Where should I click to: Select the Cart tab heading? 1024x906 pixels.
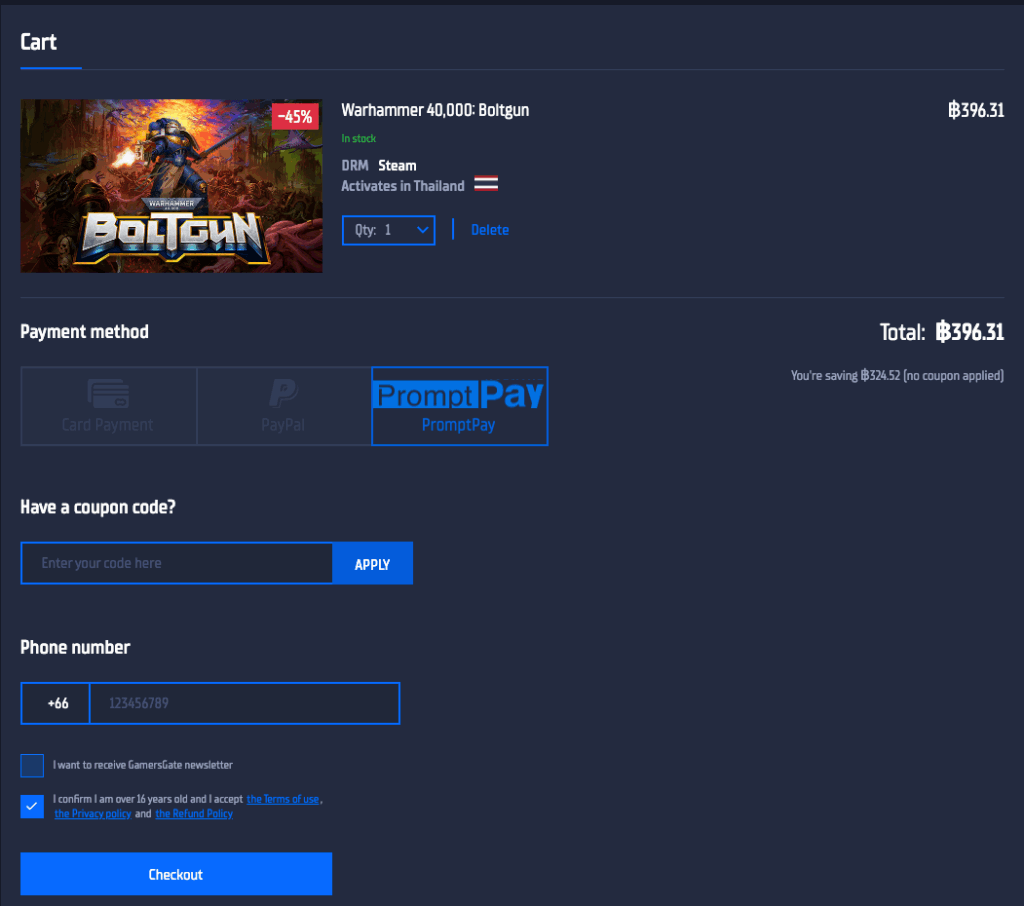[x=39, y=42]
